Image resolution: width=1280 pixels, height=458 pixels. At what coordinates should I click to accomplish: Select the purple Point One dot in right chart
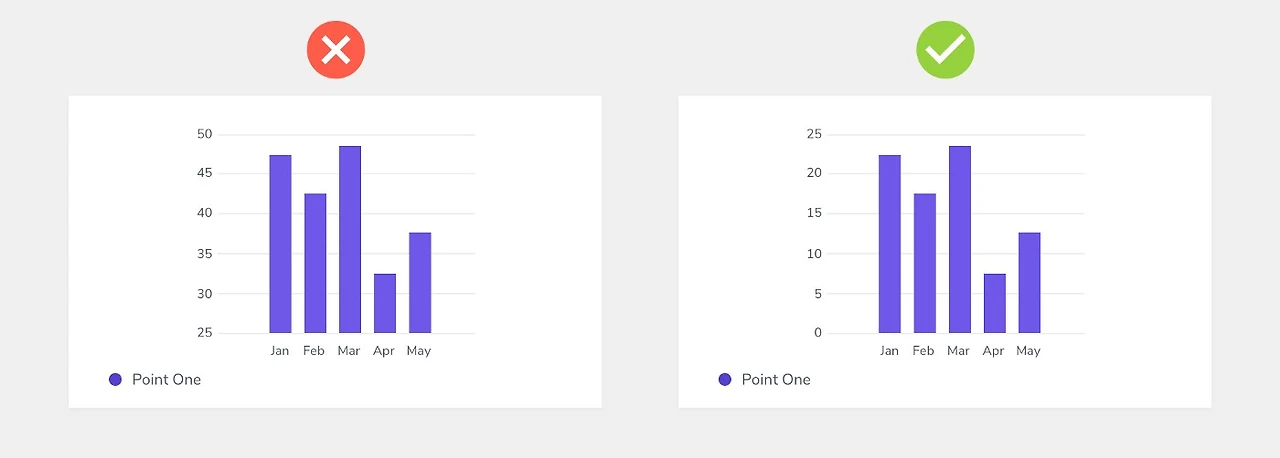(x=725, y=379)
